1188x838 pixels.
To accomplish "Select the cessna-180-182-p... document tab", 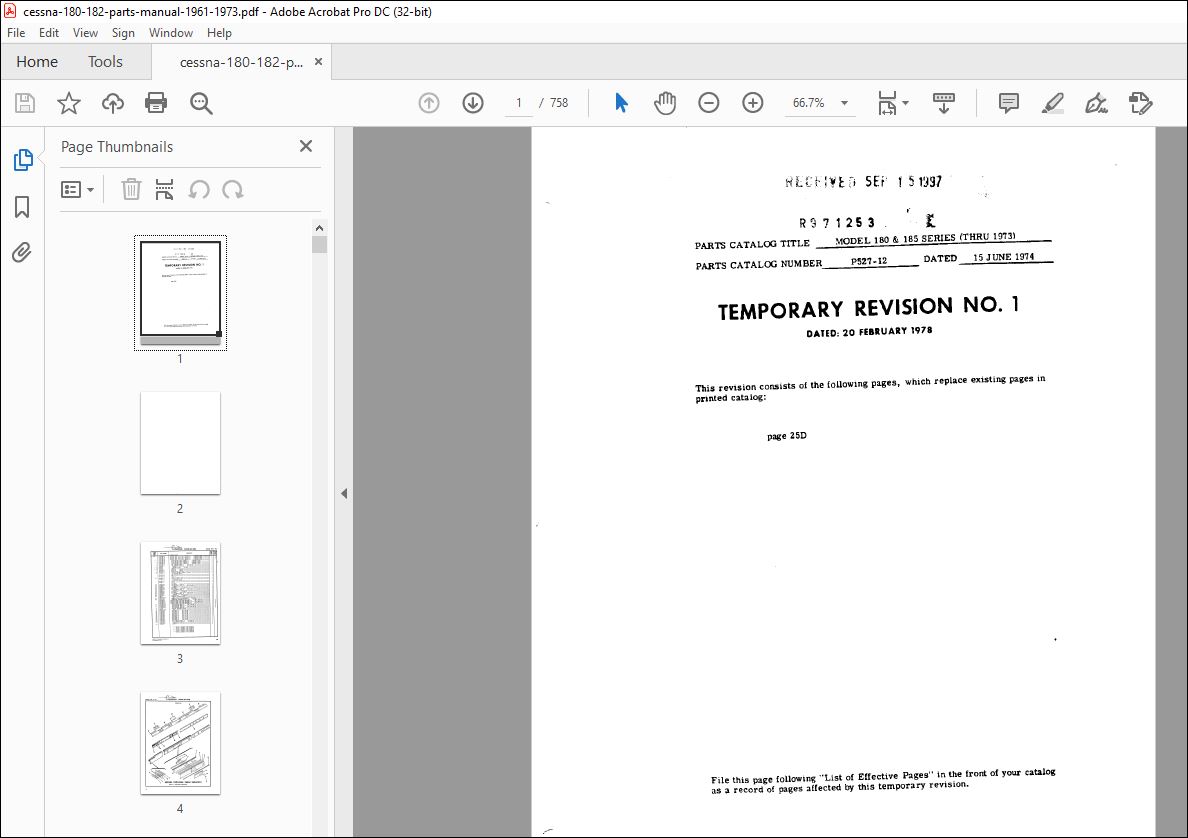I will tap(240, 62).
